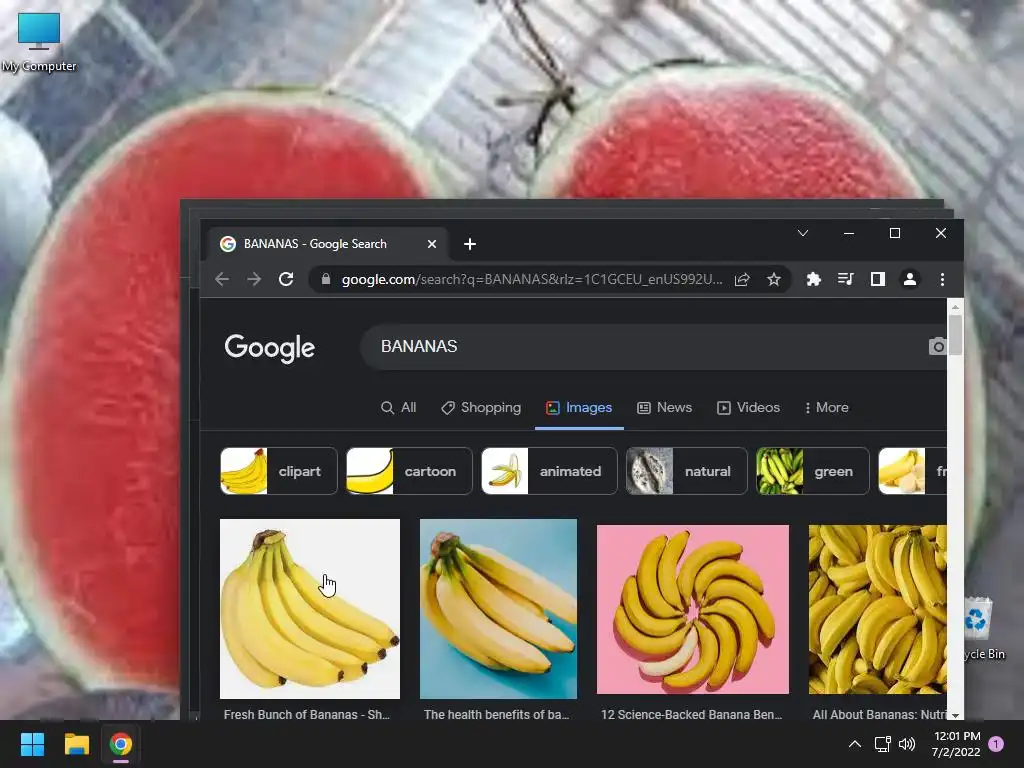
Task: Show hidden system tray icons
Action: tap(855, 744)
